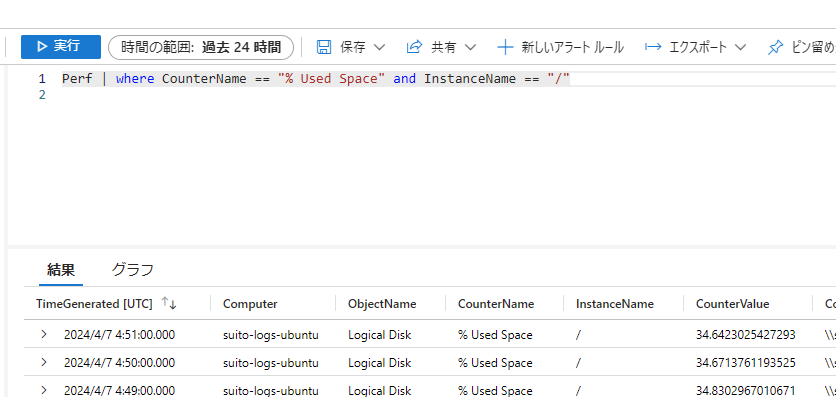
Task: Click the plus icon for 新しいアラート ルール
Action: coord(504,47)
